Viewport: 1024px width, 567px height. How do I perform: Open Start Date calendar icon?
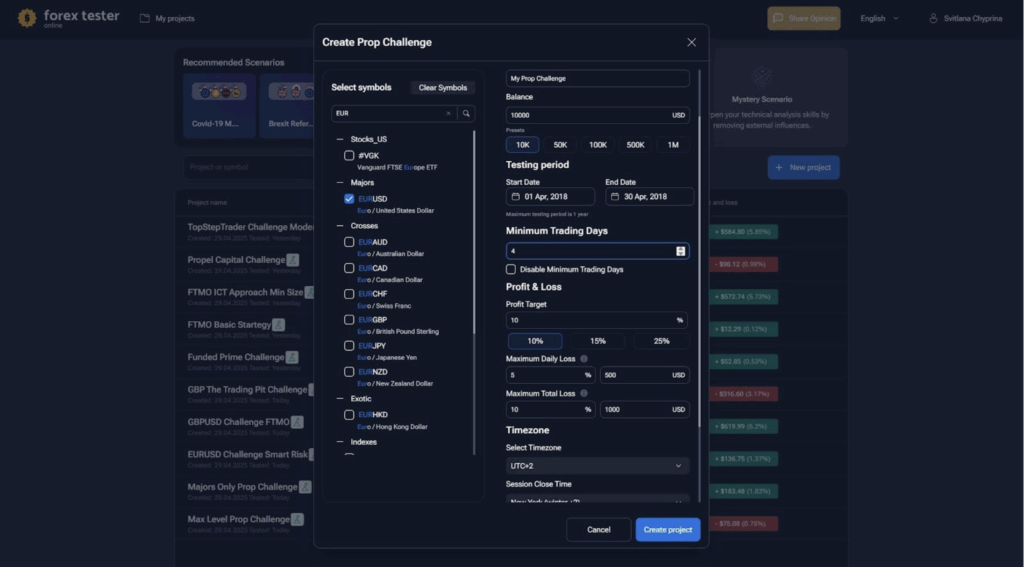[515, 197]
